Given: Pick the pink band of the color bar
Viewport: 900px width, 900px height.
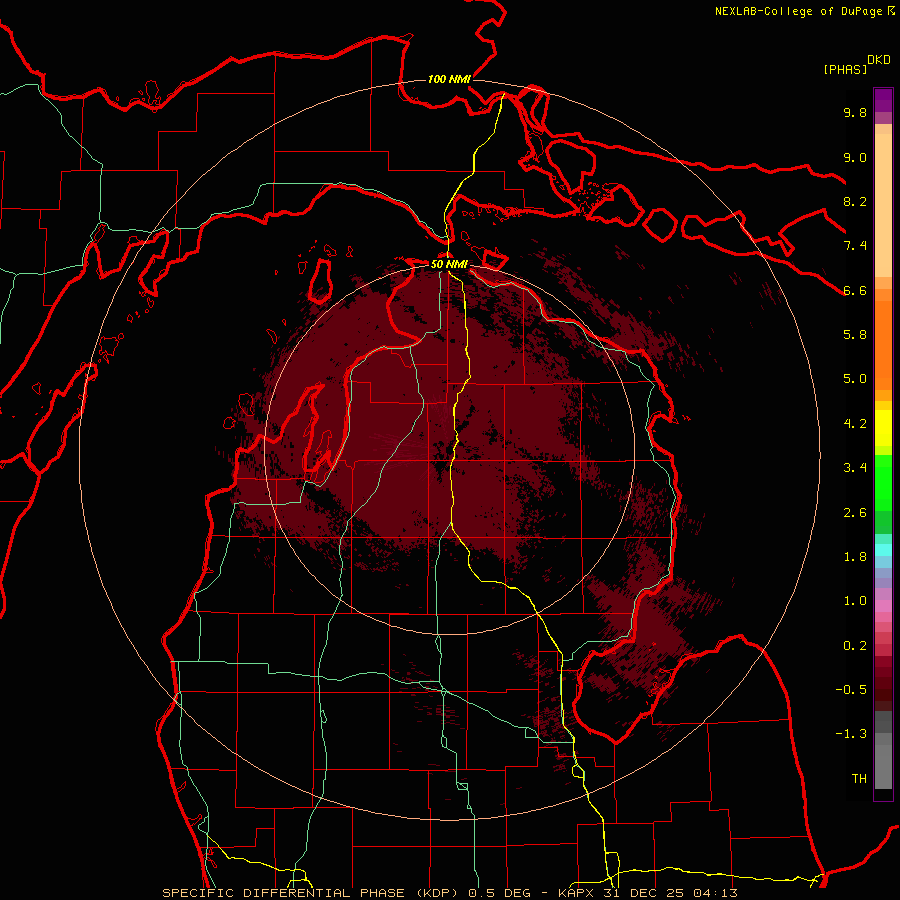Looking at the screenshot, I should 883,606.
